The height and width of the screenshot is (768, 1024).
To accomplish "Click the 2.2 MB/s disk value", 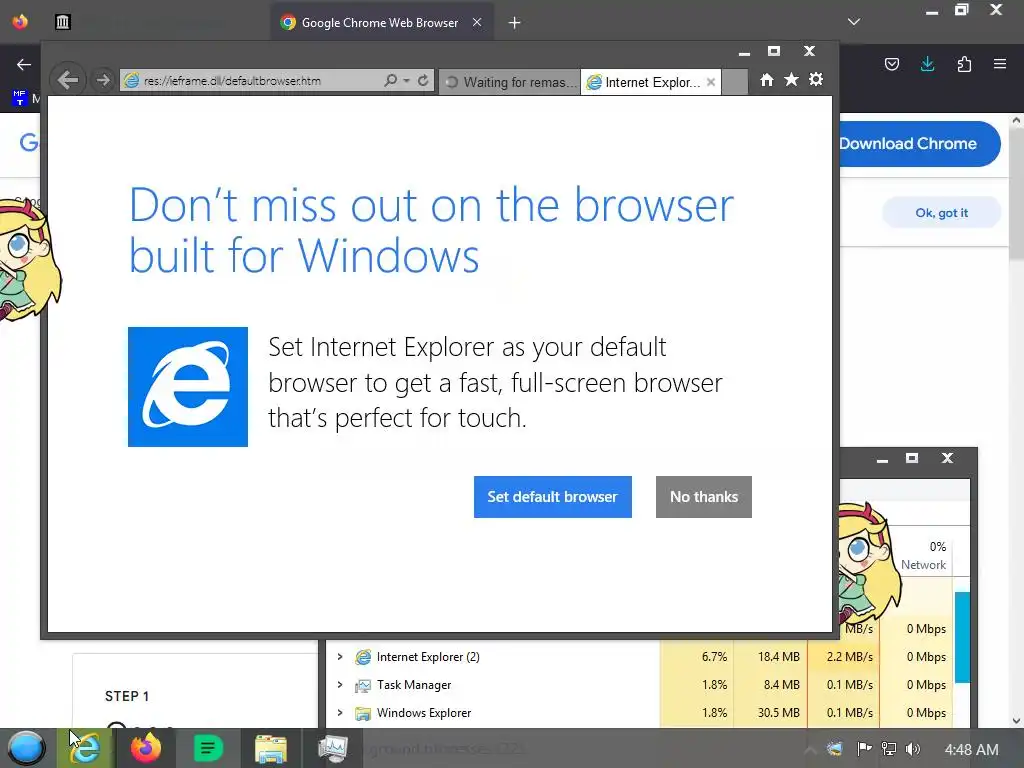I will [x=850, y=657].
